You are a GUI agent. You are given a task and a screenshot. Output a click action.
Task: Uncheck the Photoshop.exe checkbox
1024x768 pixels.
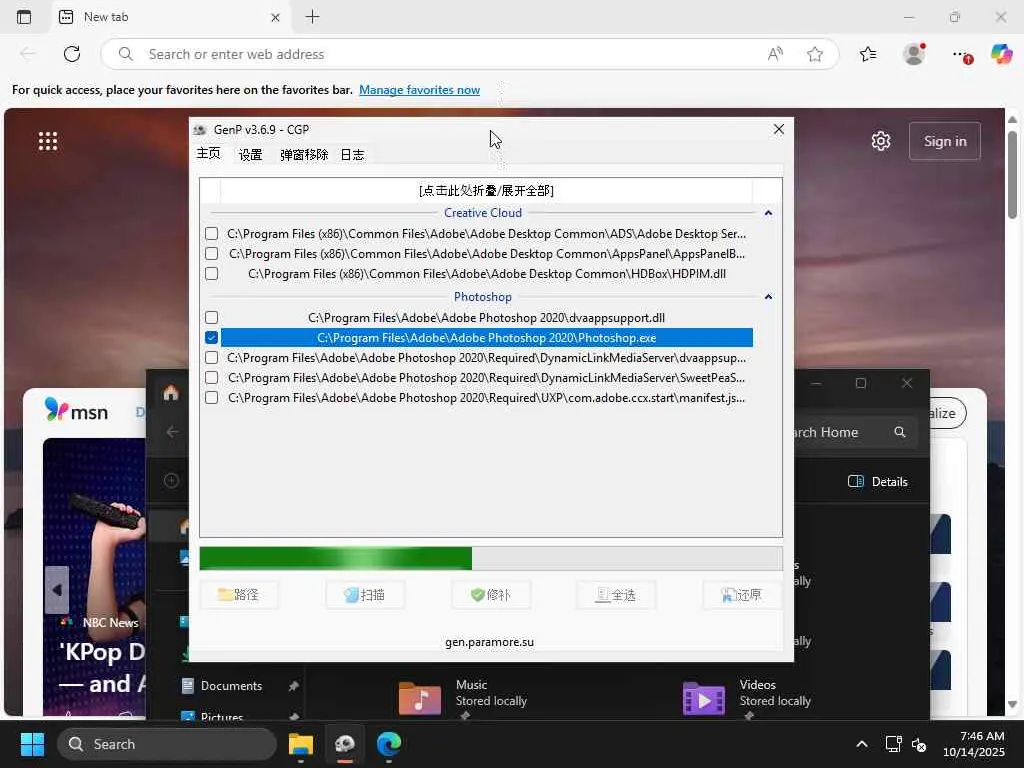pos(211,338)
